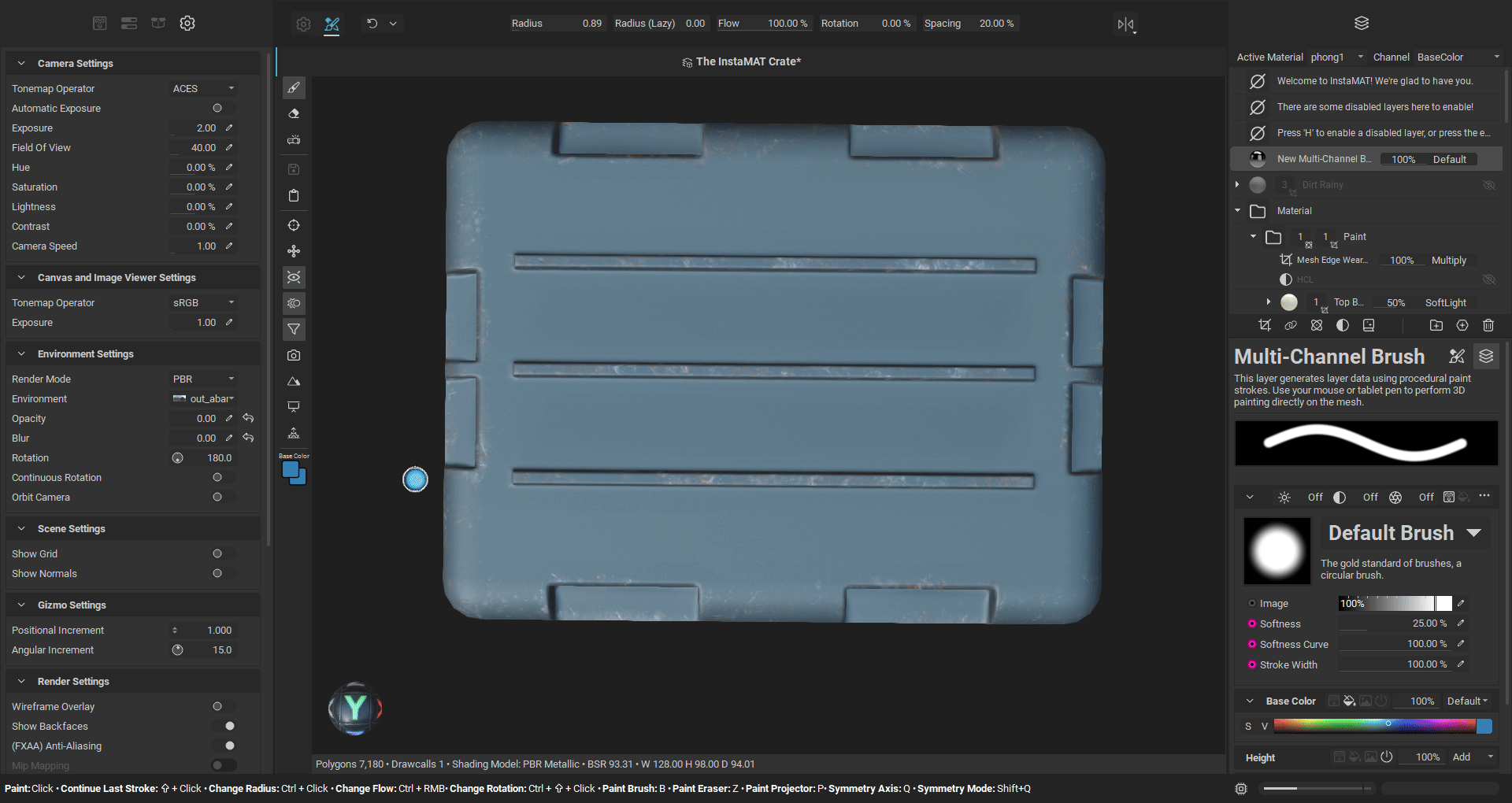This screenshot has width=1512, height=803.
Task: Select the eraser tool
Action: click(294, 113)
